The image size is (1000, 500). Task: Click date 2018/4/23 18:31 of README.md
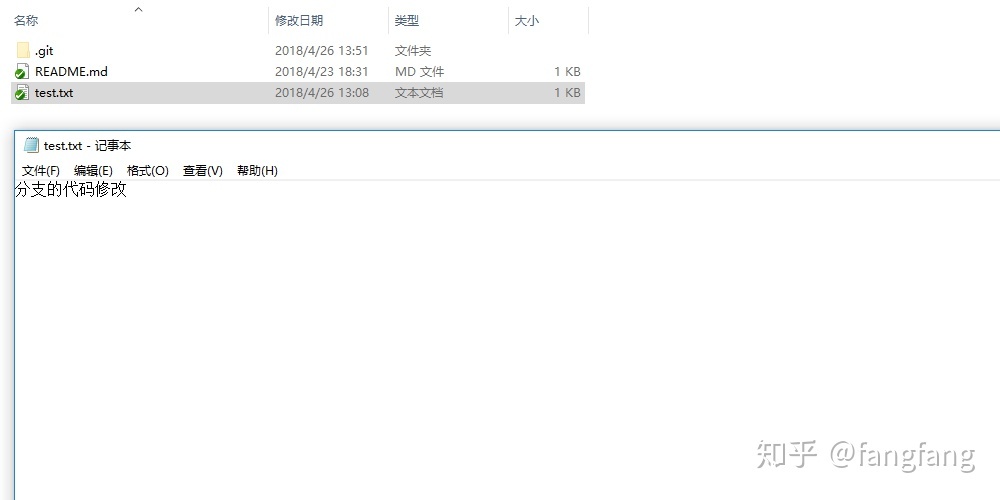[x=322, y=71]
